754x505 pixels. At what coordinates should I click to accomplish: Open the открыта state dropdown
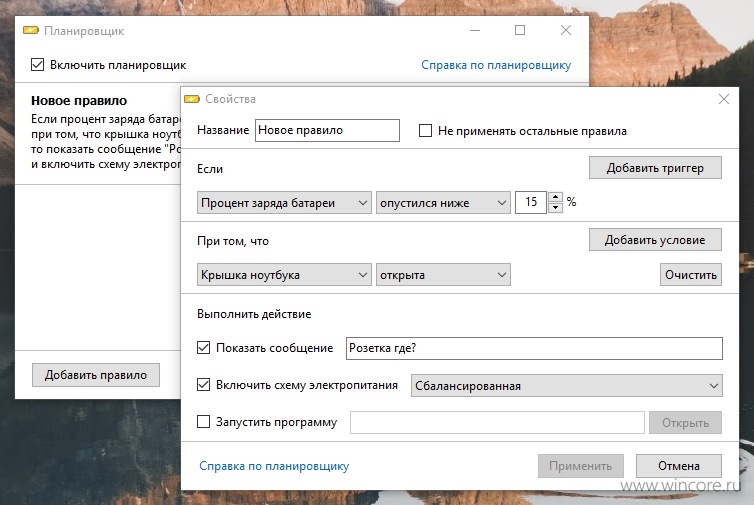(443, 275)
